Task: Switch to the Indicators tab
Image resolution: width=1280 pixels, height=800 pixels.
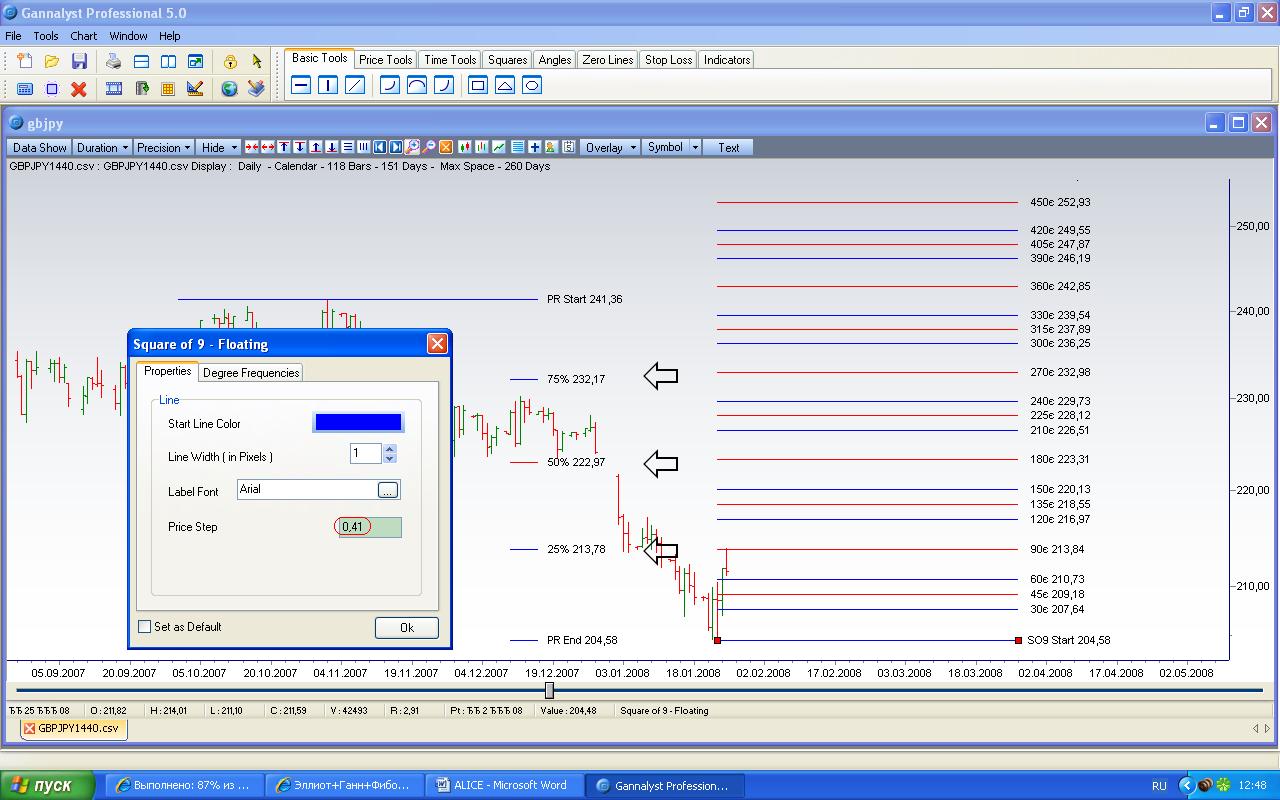Action: tap(727, 60)
